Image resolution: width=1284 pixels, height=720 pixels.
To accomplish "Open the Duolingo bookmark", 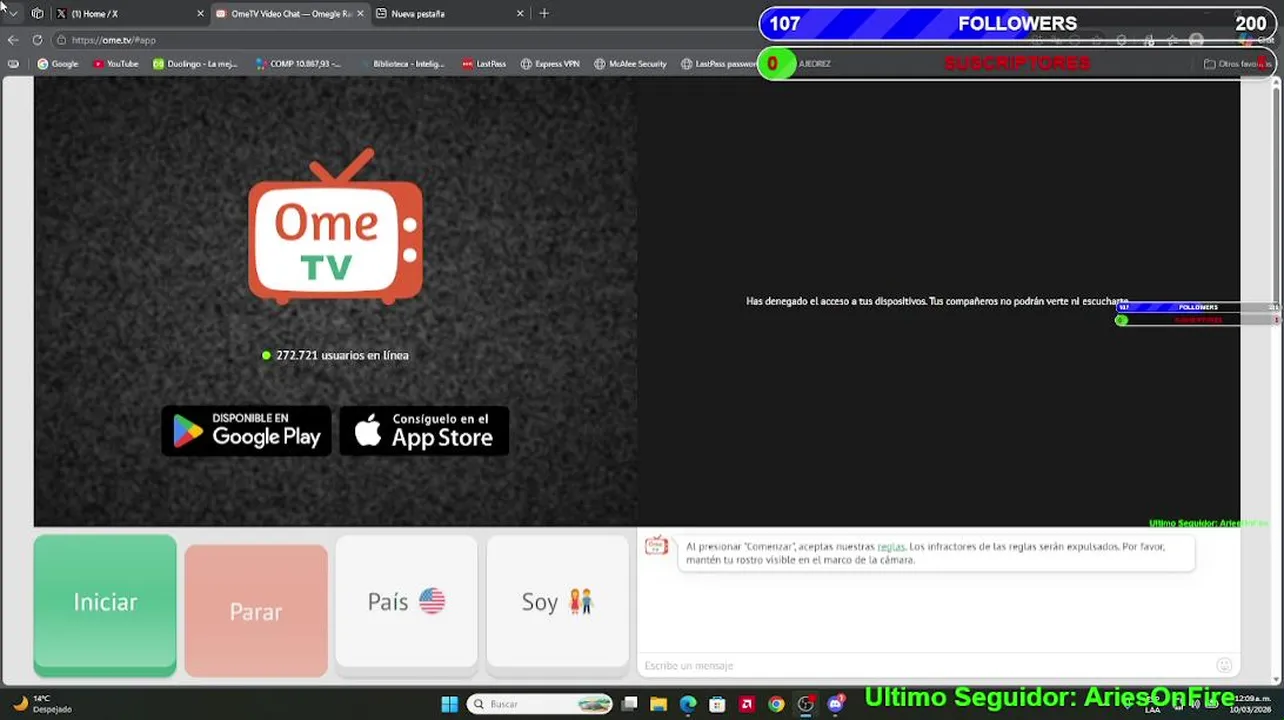I will click(x=195, y=64).
